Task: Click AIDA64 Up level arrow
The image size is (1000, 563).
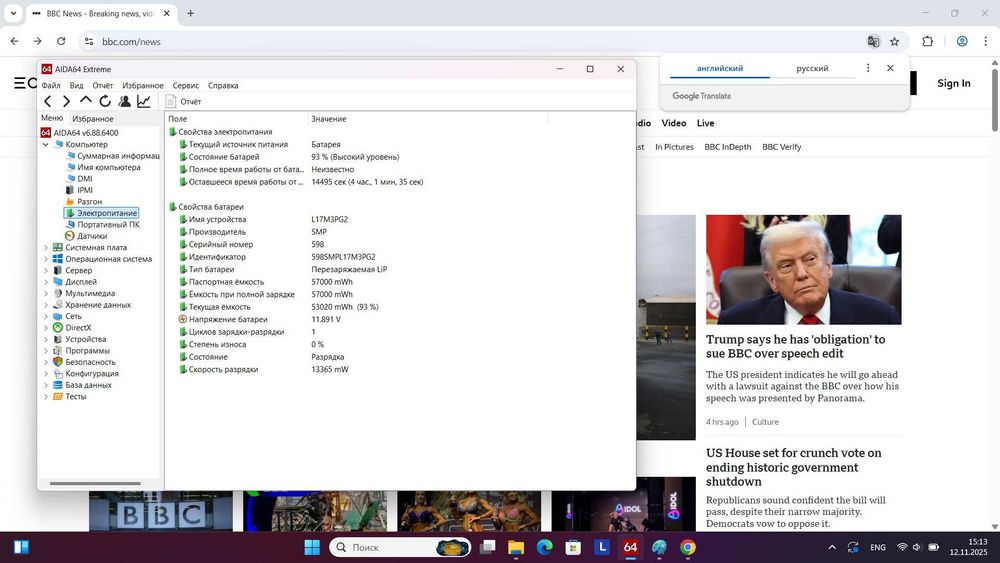Action: pos(85,101)
